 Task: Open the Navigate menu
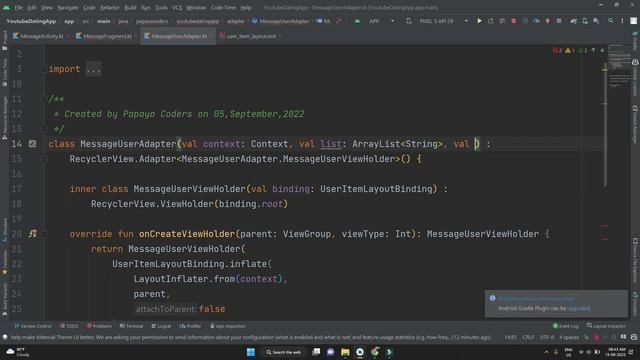[x=67, y=7]
